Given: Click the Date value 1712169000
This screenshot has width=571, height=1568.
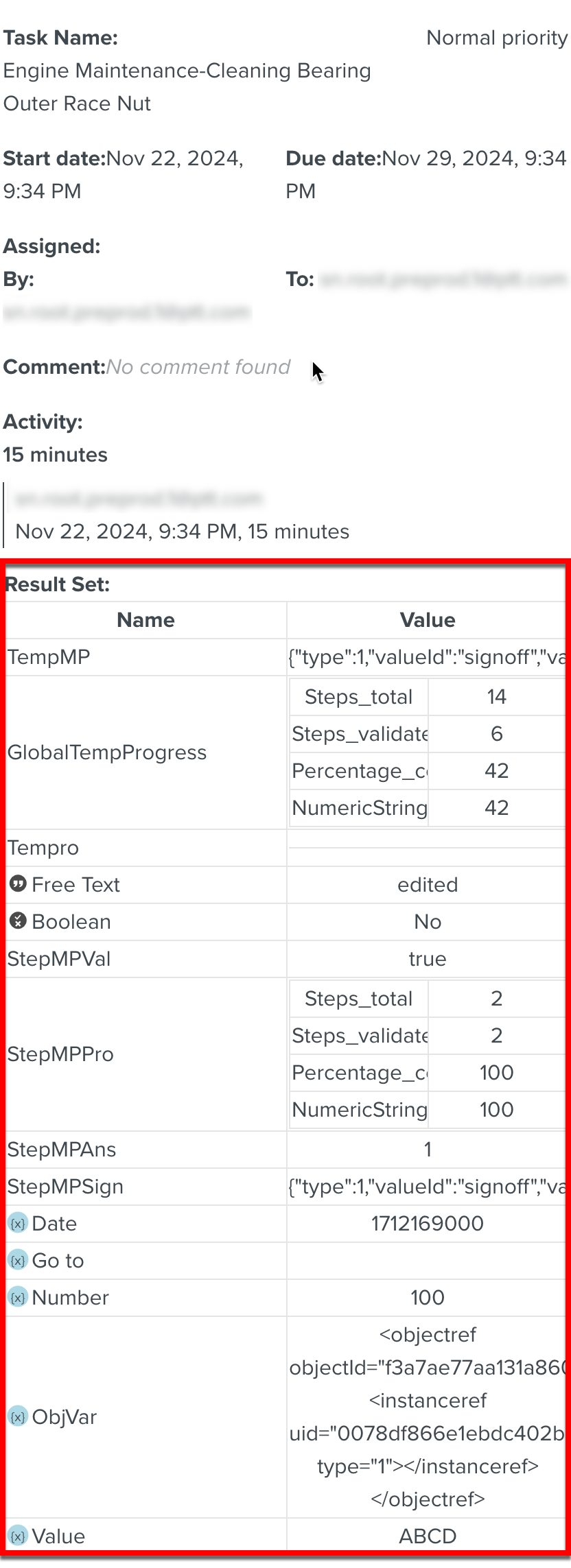Looking at the screenshot, I should 427,1224.
